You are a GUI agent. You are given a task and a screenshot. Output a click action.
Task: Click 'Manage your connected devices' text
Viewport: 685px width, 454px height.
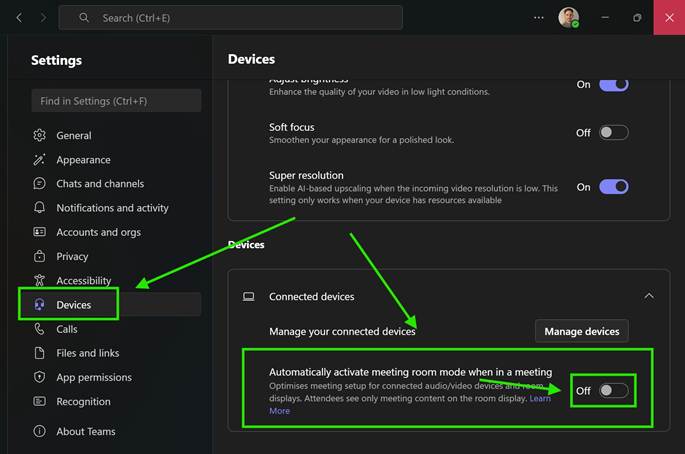[x=342, y=332]
